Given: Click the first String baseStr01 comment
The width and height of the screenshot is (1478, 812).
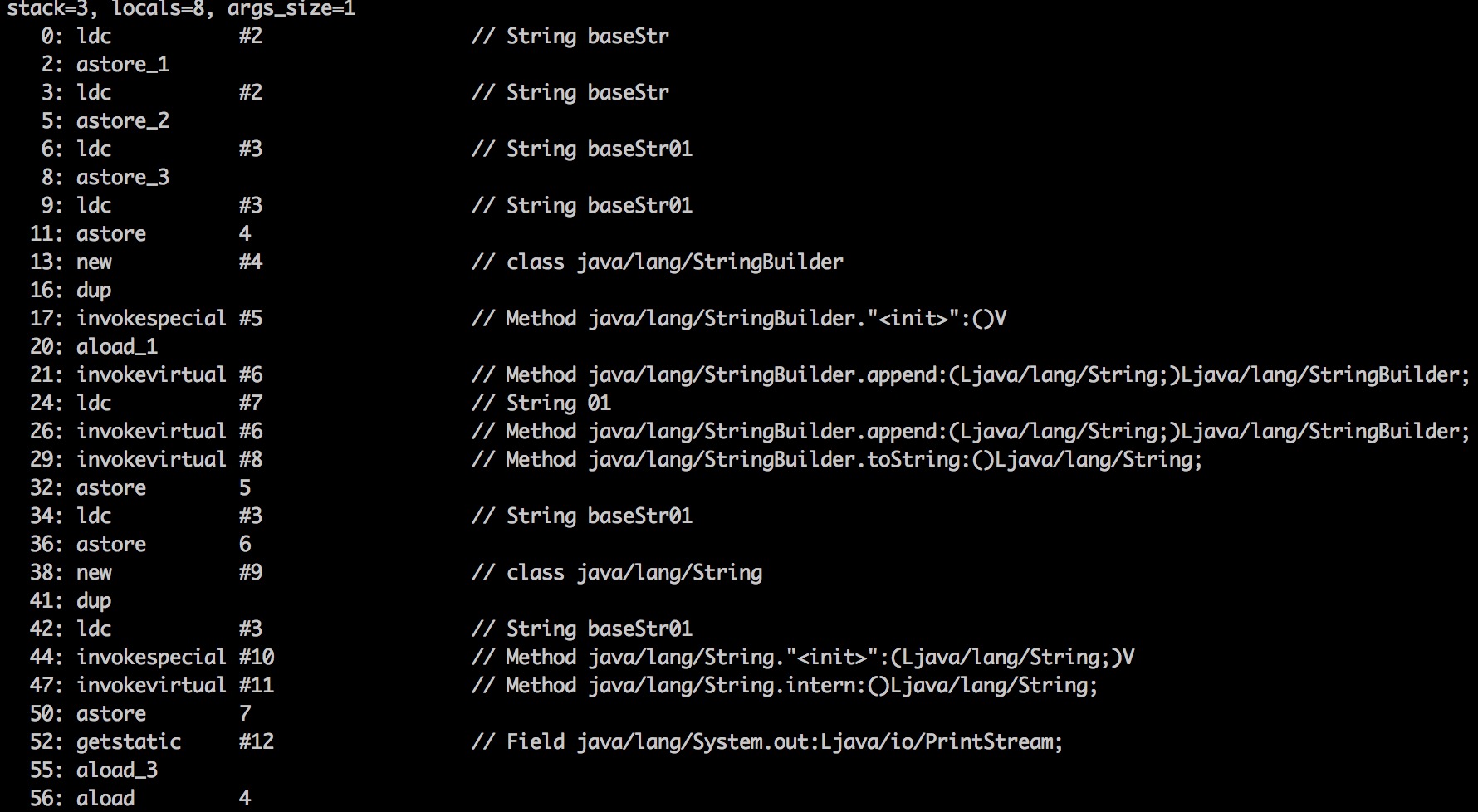Looking at the screenshot, I should (x=582, y=149).
